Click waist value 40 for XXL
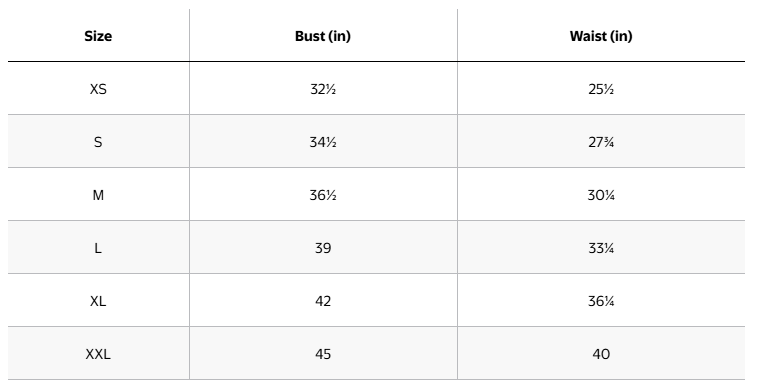Image resolution: width=760 pixels, height=385 pixels. coord(601,354)
